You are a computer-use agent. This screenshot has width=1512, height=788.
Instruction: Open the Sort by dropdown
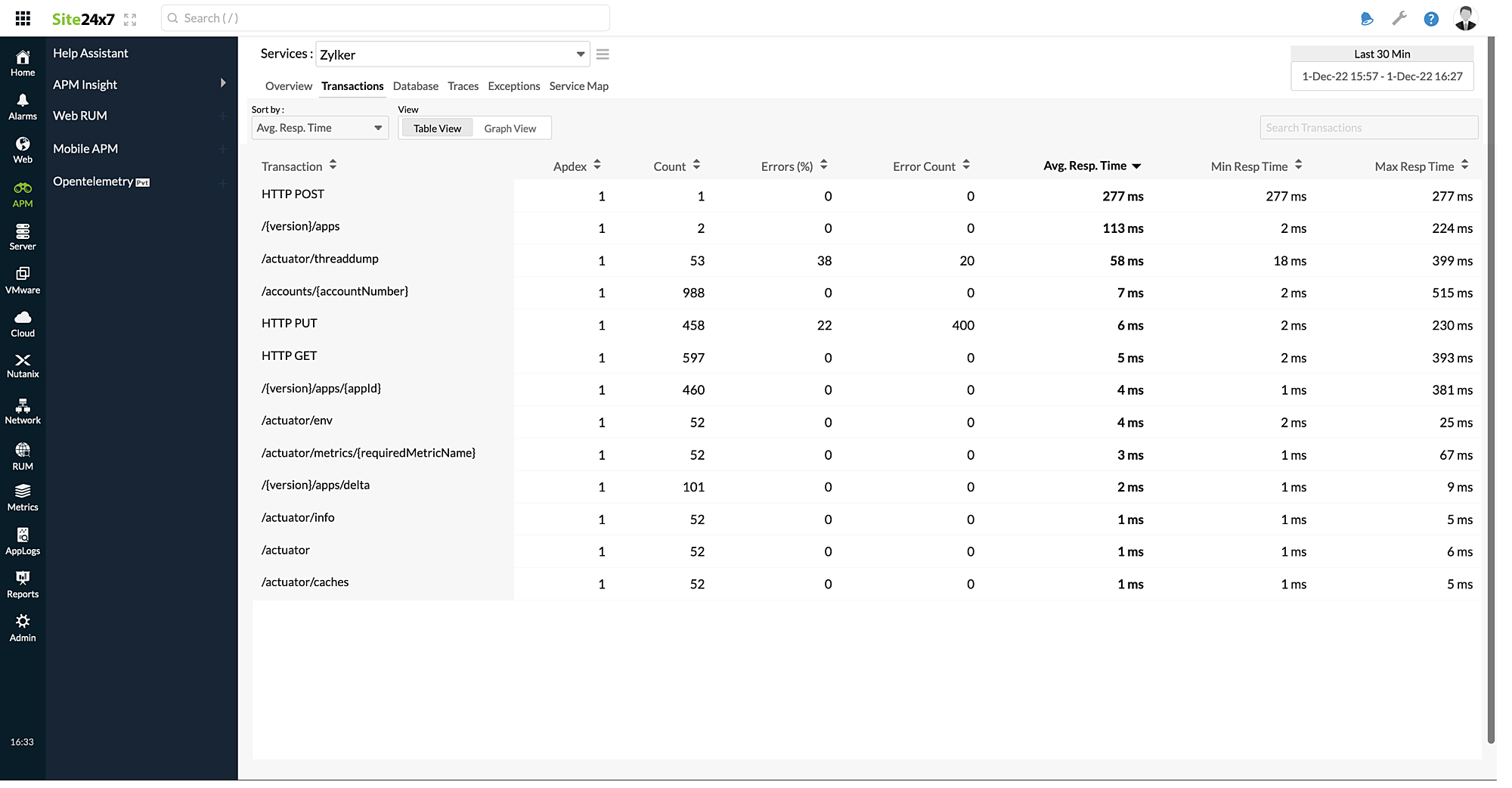pyautogui.click(x=319, y=128)
